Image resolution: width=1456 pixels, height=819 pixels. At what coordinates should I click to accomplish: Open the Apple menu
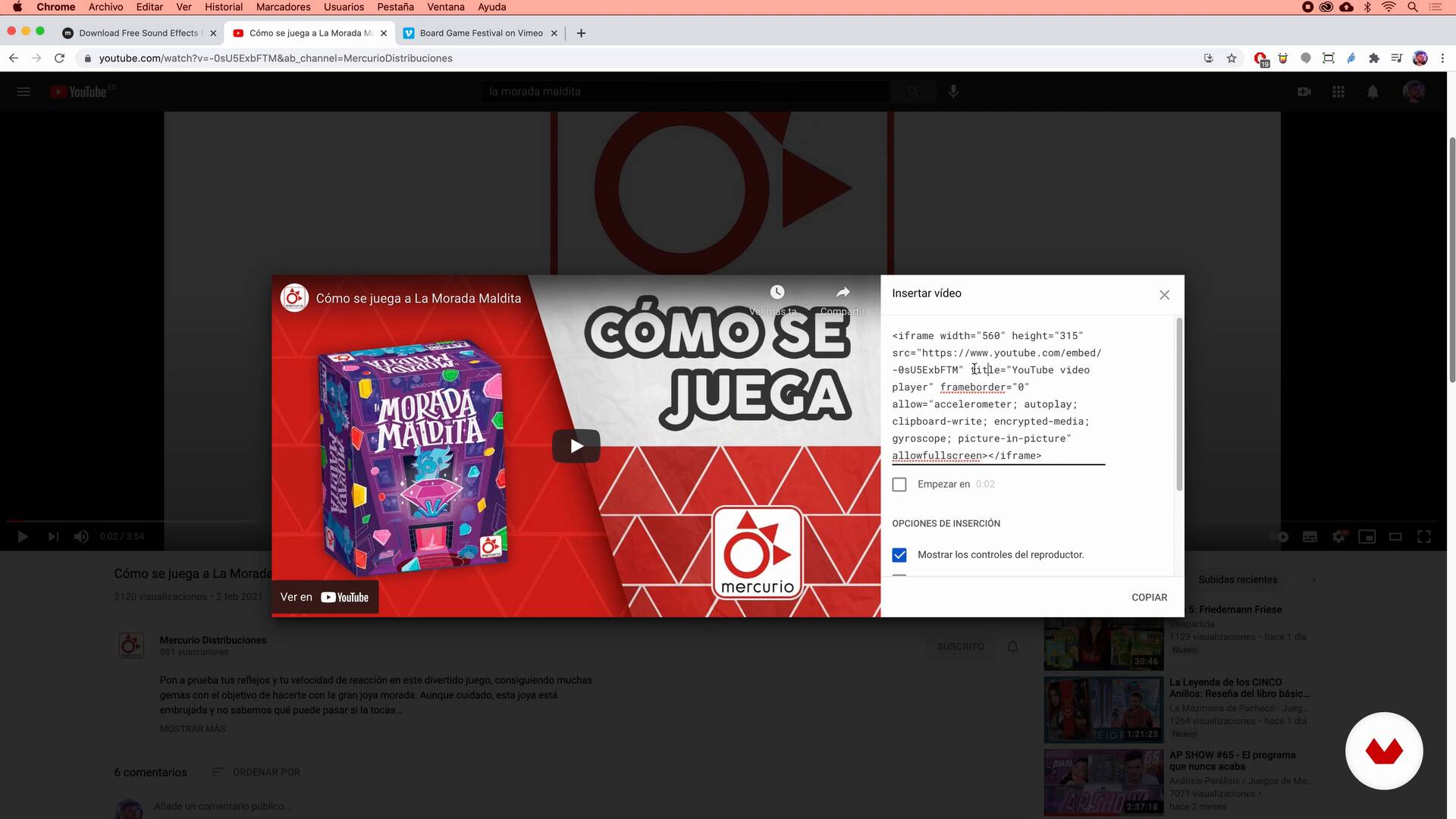tap(17, 7)
